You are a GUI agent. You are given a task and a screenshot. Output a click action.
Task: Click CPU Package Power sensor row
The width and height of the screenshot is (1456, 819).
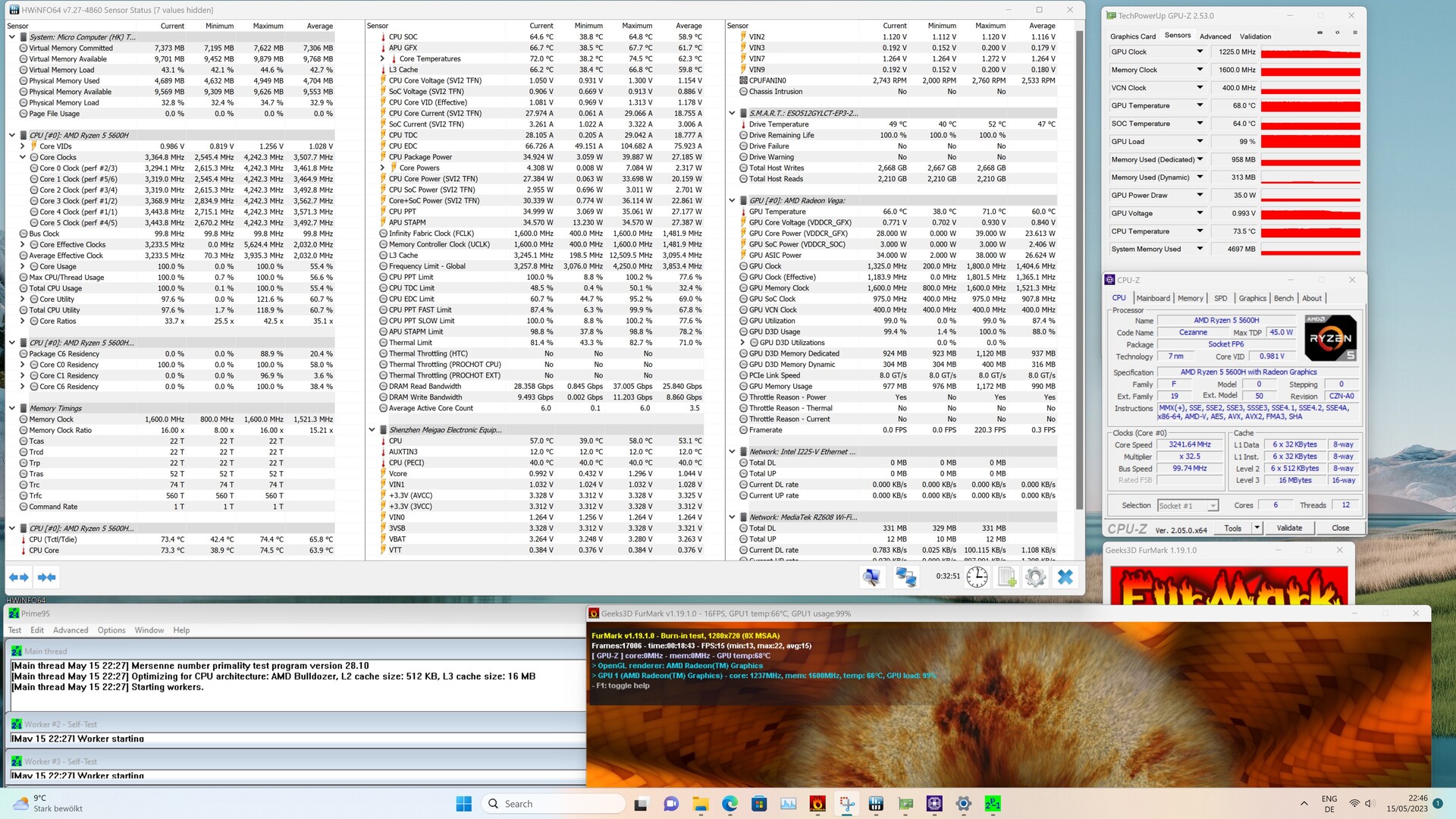coord(541,158)
